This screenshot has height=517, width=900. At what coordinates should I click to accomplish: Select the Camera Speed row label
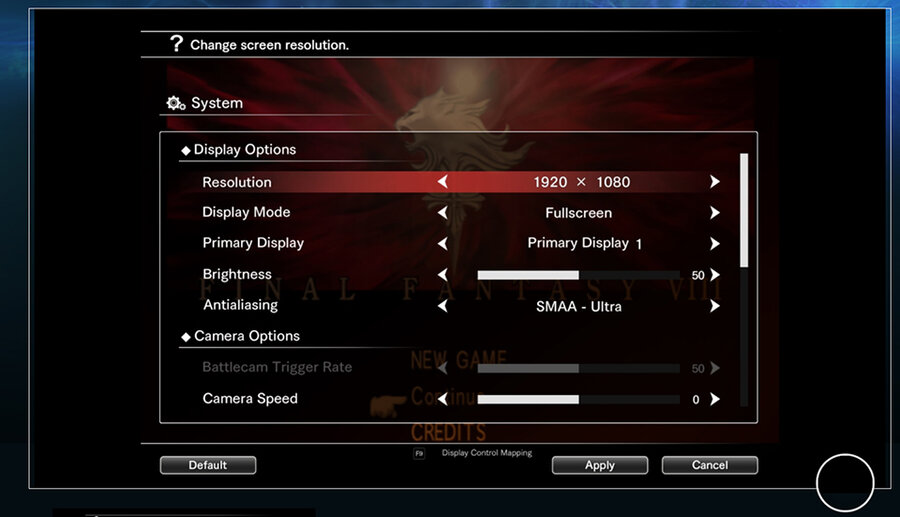click(250, 399)
